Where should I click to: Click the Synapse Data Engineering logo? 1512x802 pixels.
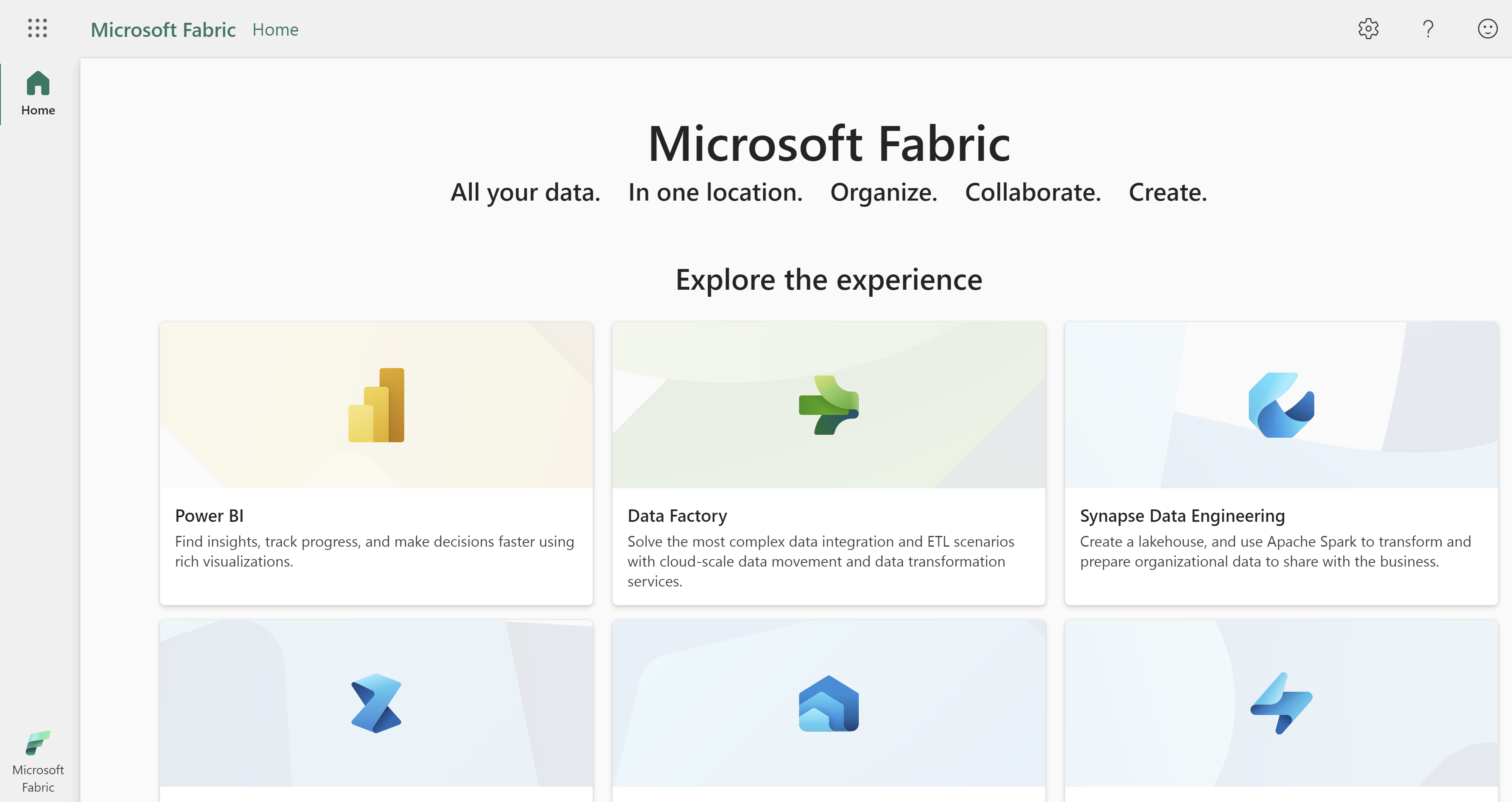1281,405
